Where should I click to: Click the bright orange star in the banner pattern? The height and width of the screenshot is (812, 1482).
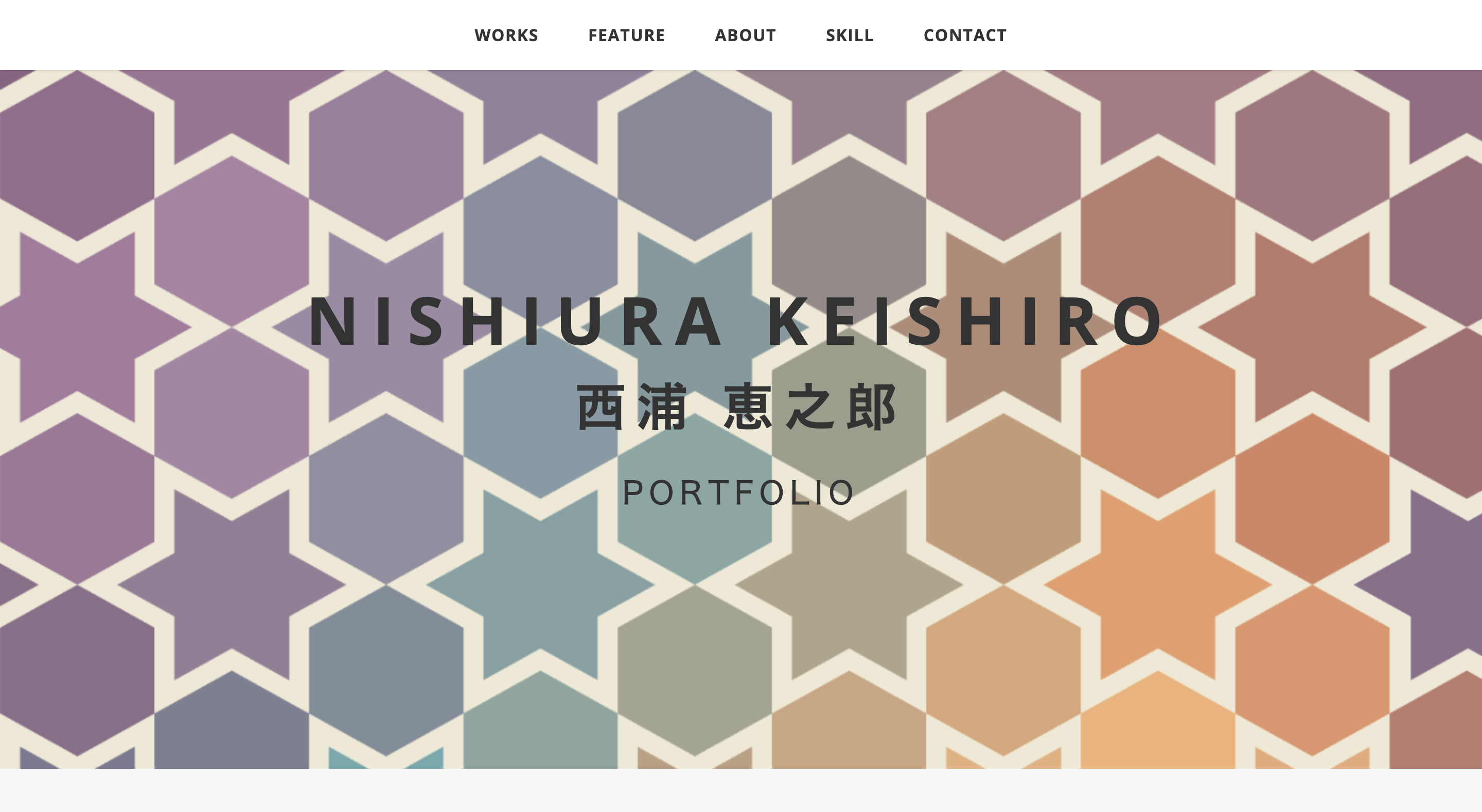coord(1157,585)
